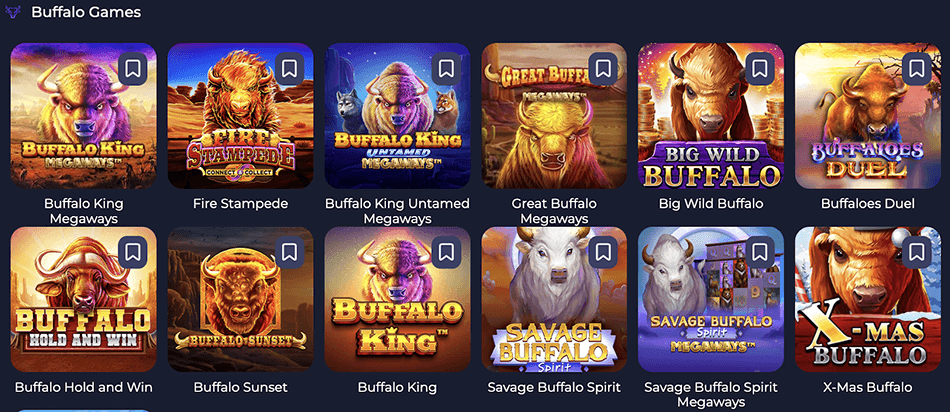Bookmark the Buffaloes Duel game
This screenshot has height=412, width=950.
tap(917, 68)
